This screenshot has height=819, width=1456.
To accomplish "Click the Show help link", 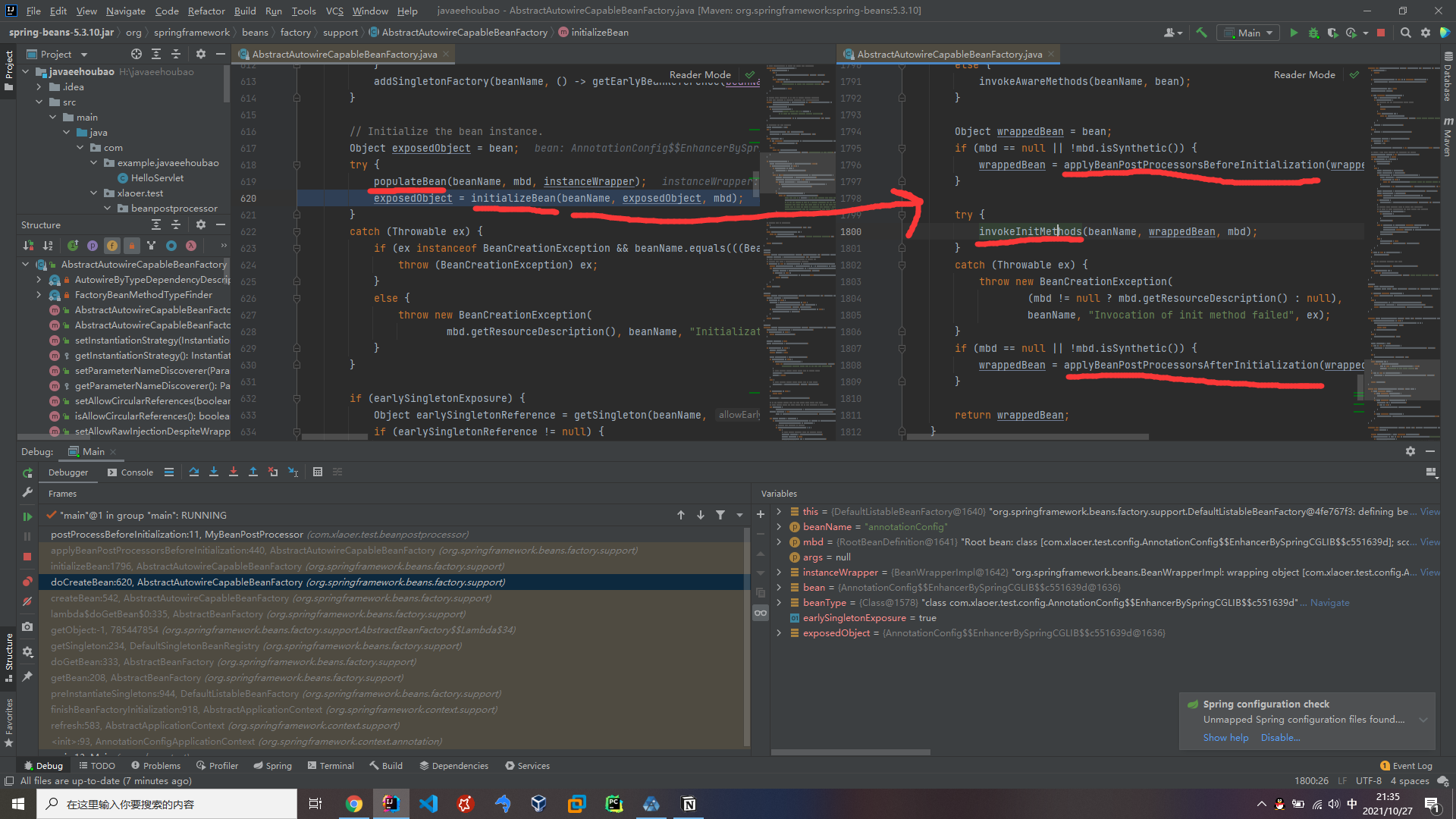I will coord(1225,737).
